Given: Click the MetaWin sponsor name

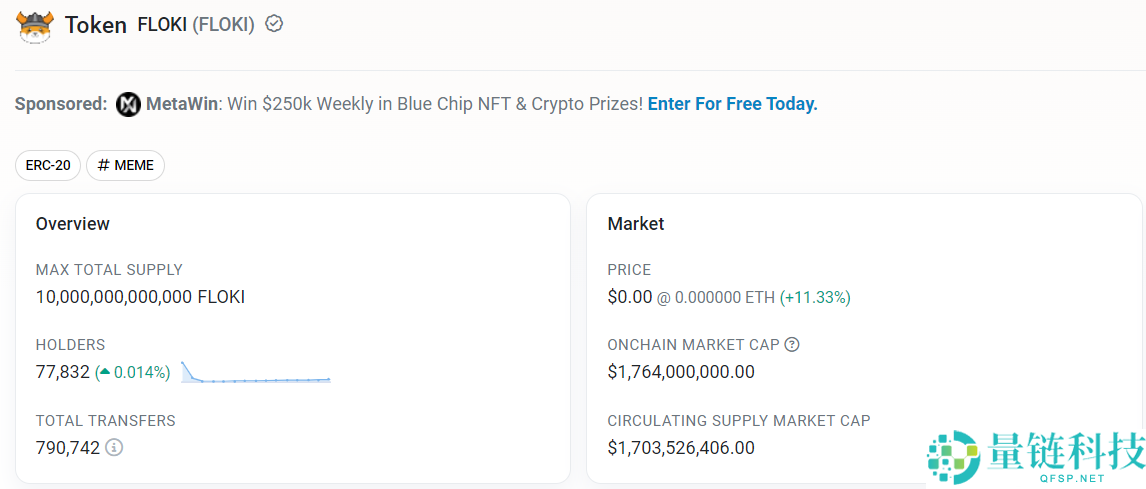Looking at the screenshot, I should click(181, 104).
